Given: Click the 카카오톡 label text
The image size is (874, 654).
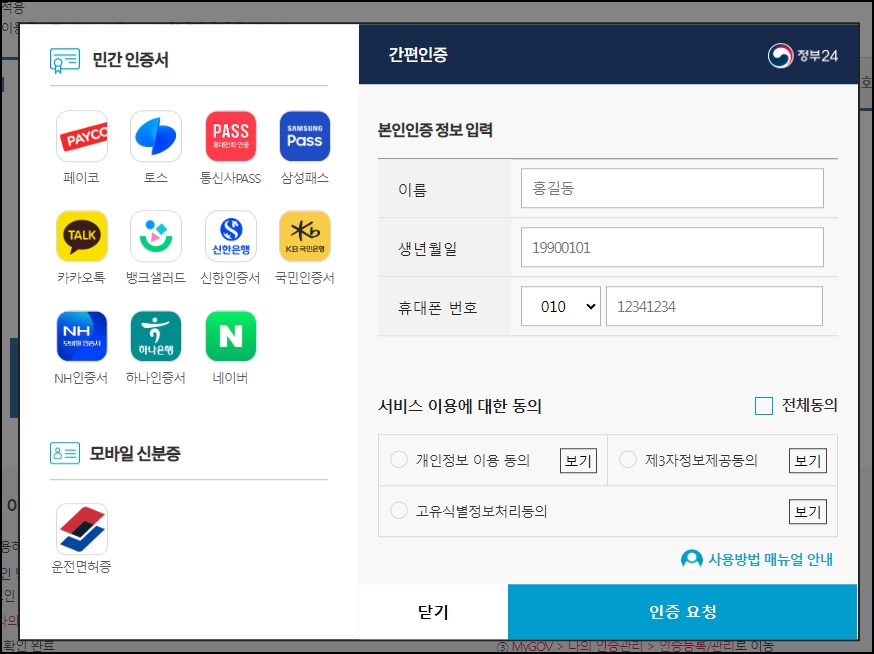Looking at the screenshot, I should click(81, 278).
